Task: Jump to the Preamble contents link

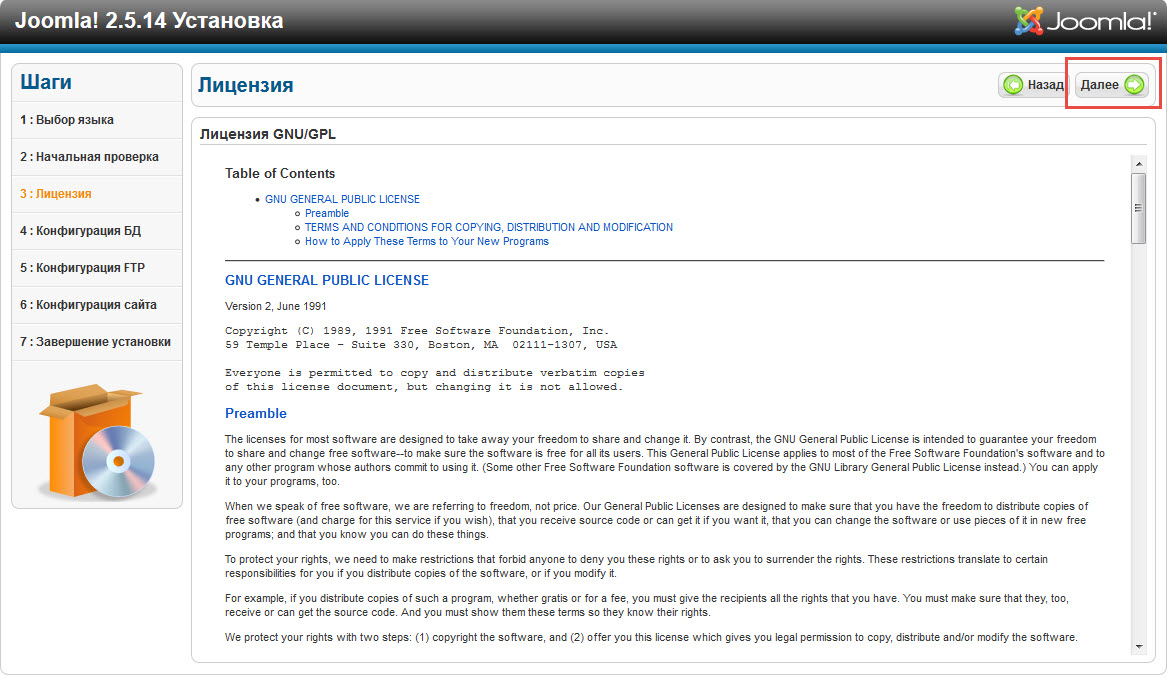Action: point(326,214)
